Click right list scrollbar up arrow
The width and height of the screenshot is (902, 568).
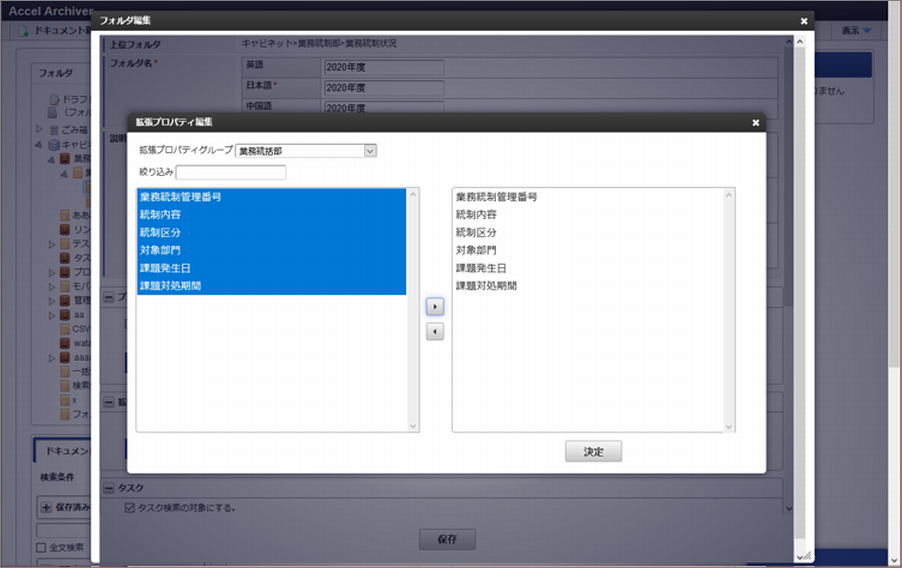729,195
